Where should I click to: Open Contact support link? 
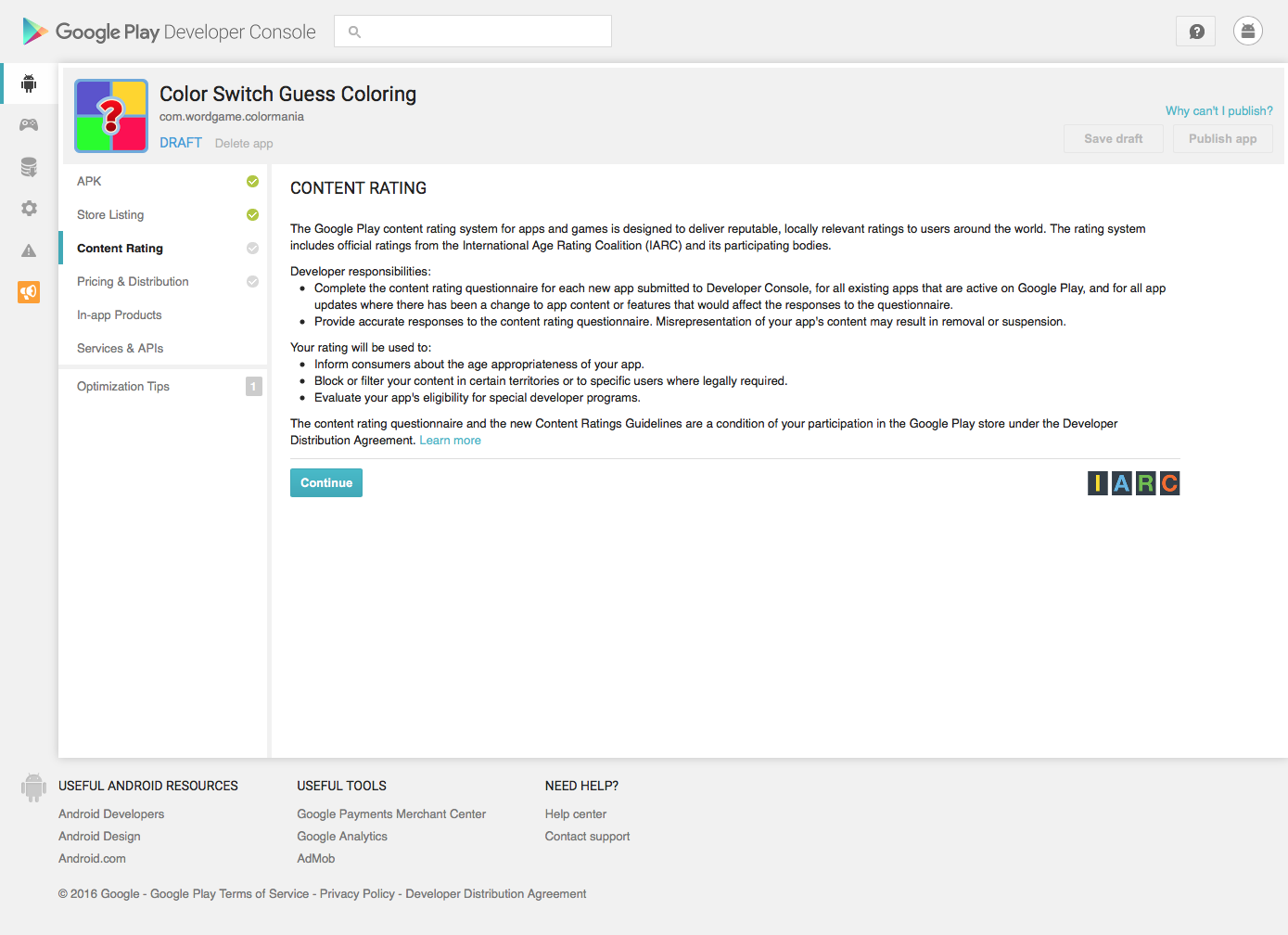pyautogui.click(x=587, y=837)
